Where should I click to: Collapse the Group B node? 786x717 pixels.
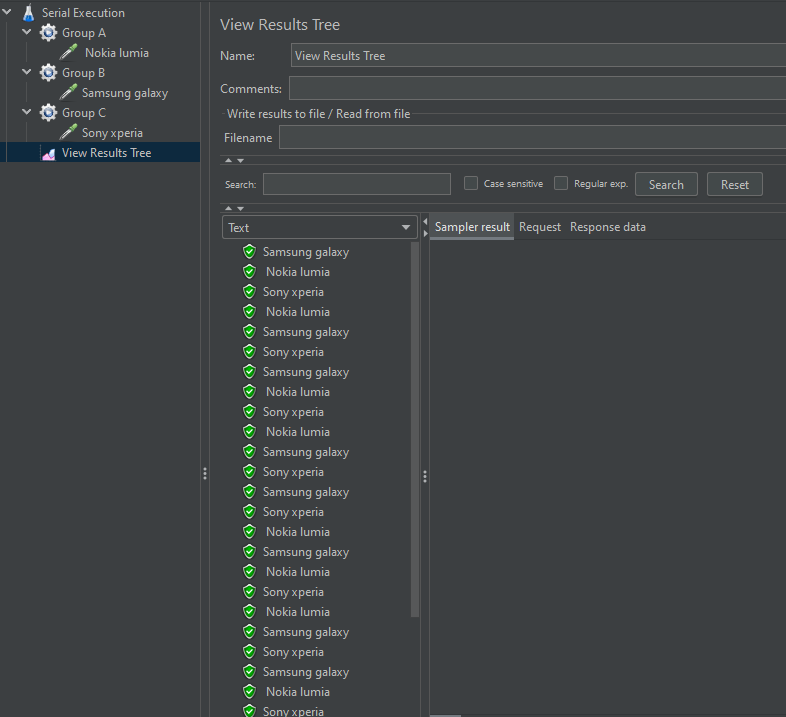point(27,72)
